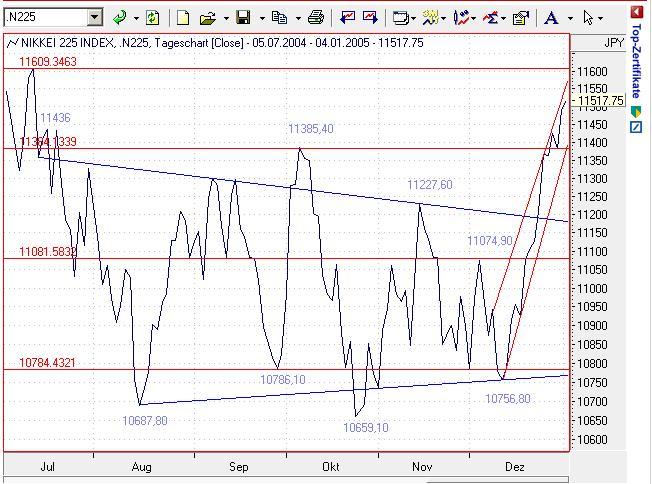Viewport: 652px width, 484px height.
Task: Open chart properties icon
Action: point(521,18)
